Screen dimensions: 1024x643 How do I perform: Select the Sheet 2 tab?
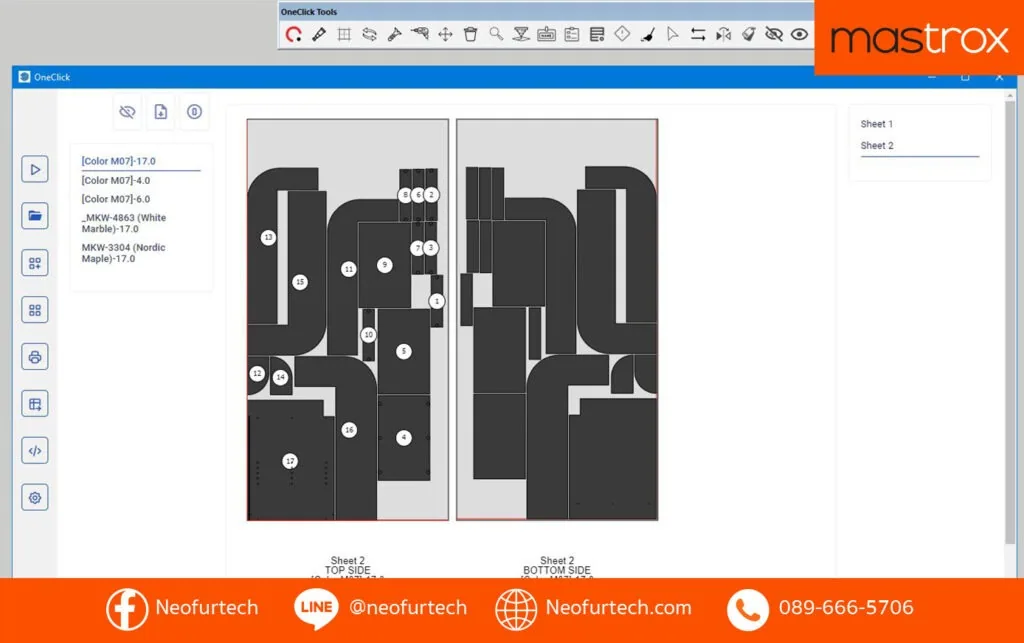click(x=876, y=145)
